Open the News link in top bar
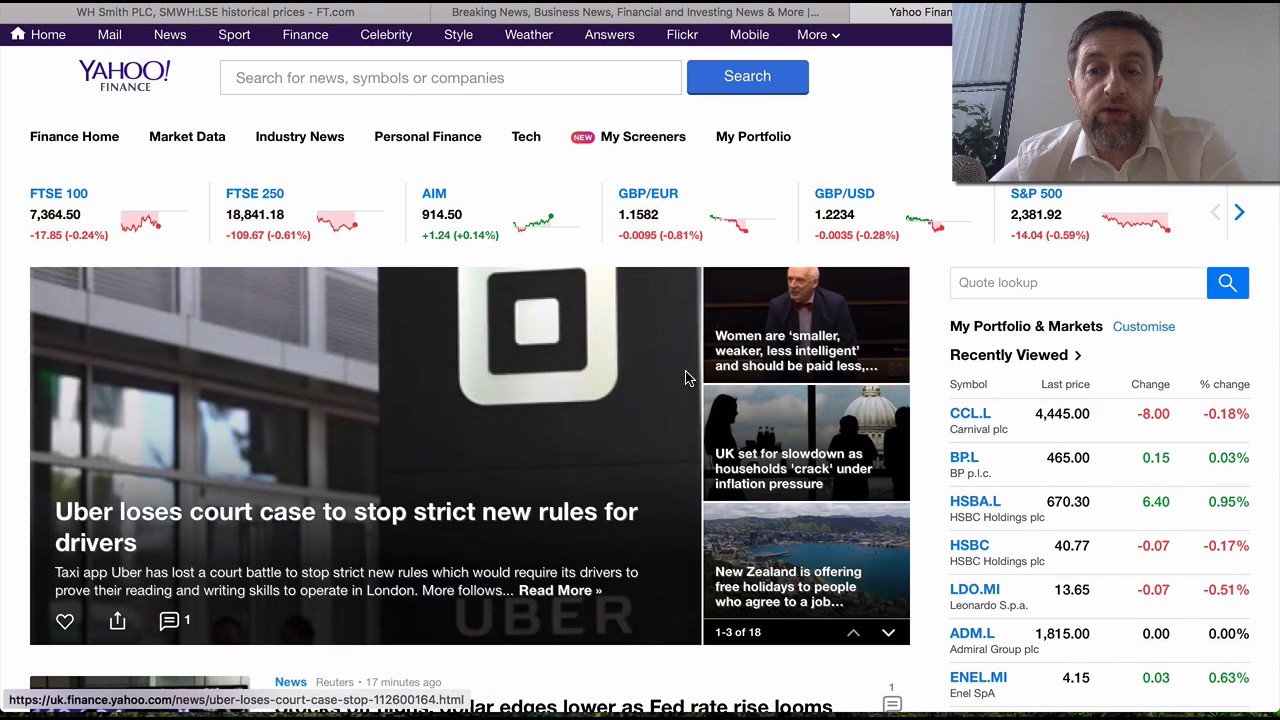This screenshot has width=1280, height=720. pyautogui.click(x=170, y=35)
